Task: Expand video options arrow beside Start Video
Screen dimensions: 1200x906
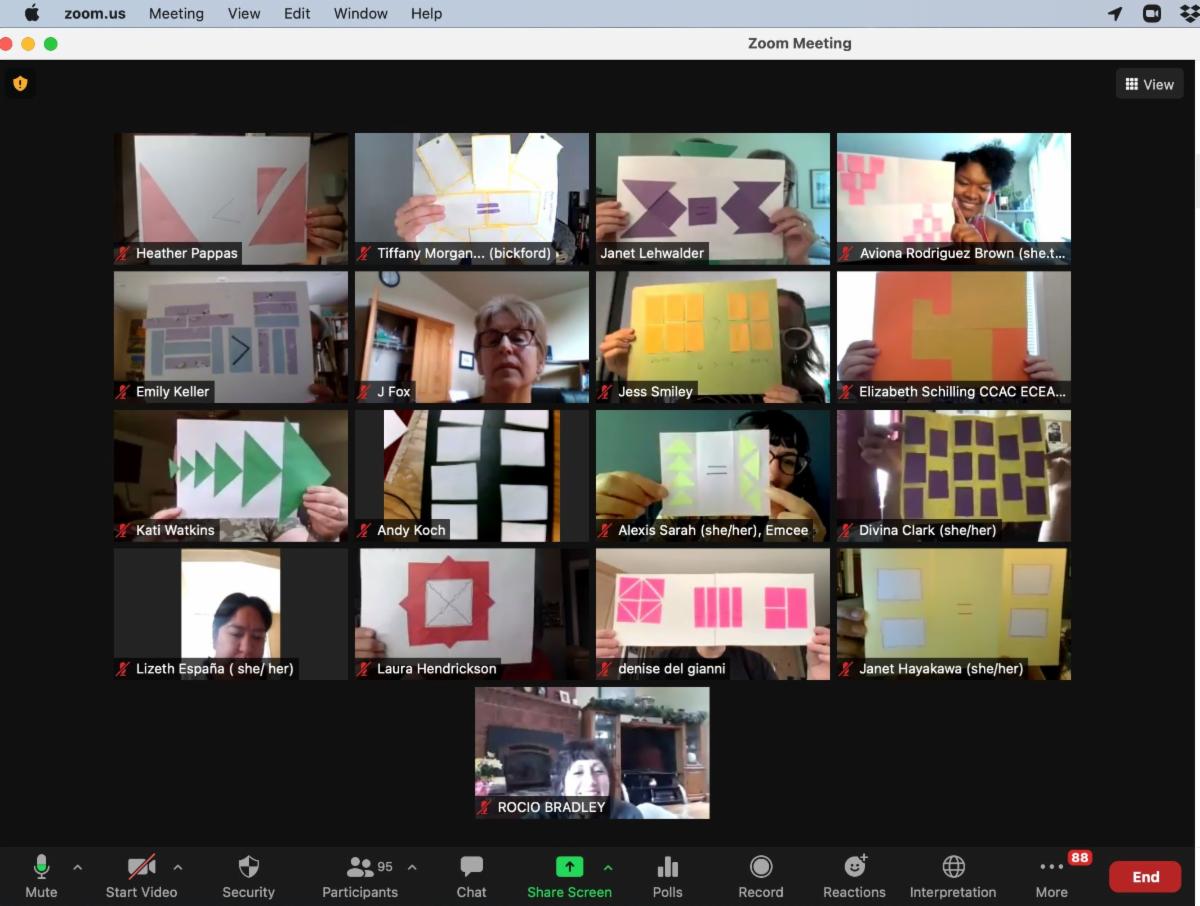Action: [178, 867]
